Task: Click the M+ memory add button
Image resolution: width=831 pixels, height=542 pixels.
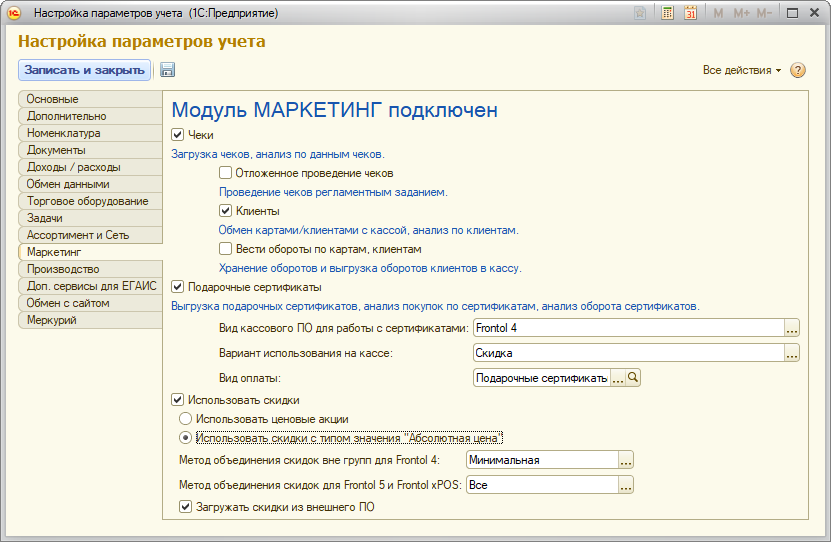Action: pos(741,13)
